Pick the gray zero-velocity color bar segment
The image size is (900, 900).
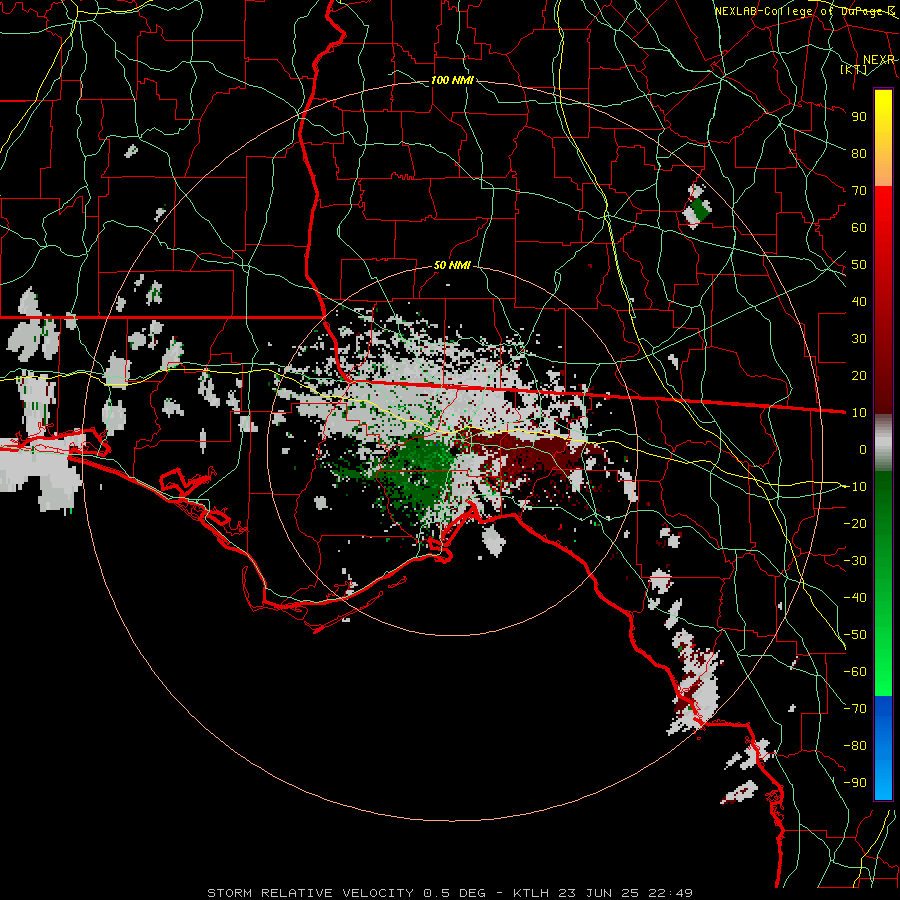pyautogui.click(x=883, y=443)
